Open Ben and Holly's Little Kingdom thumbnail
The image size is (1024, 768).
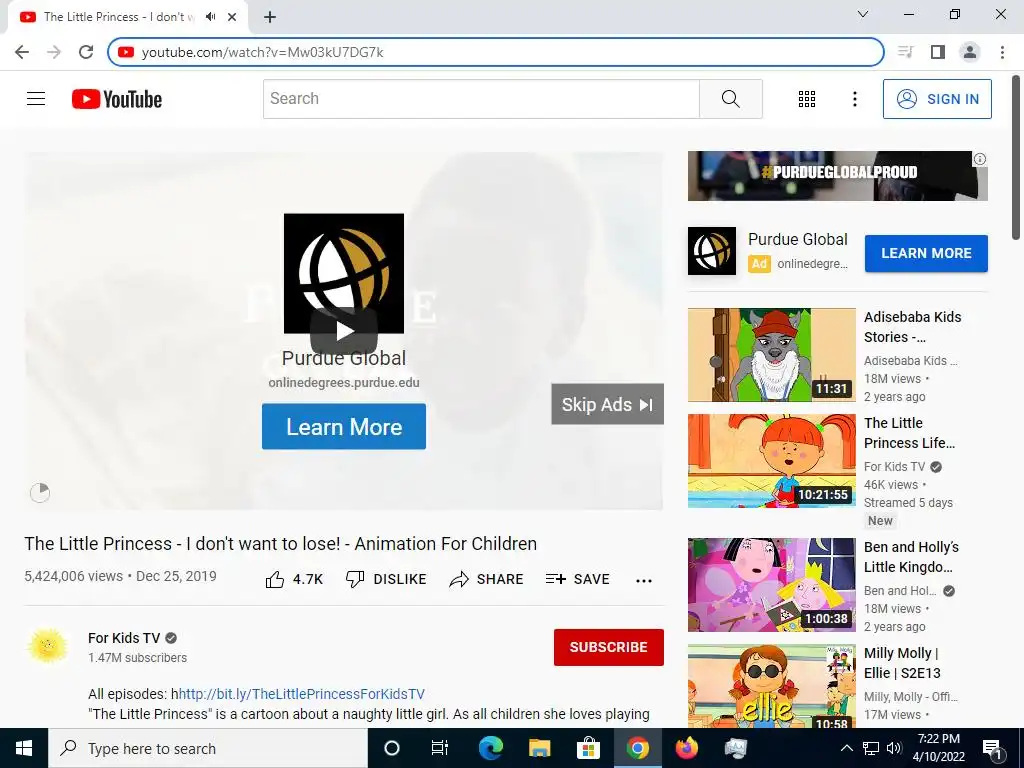click(771, 584)
